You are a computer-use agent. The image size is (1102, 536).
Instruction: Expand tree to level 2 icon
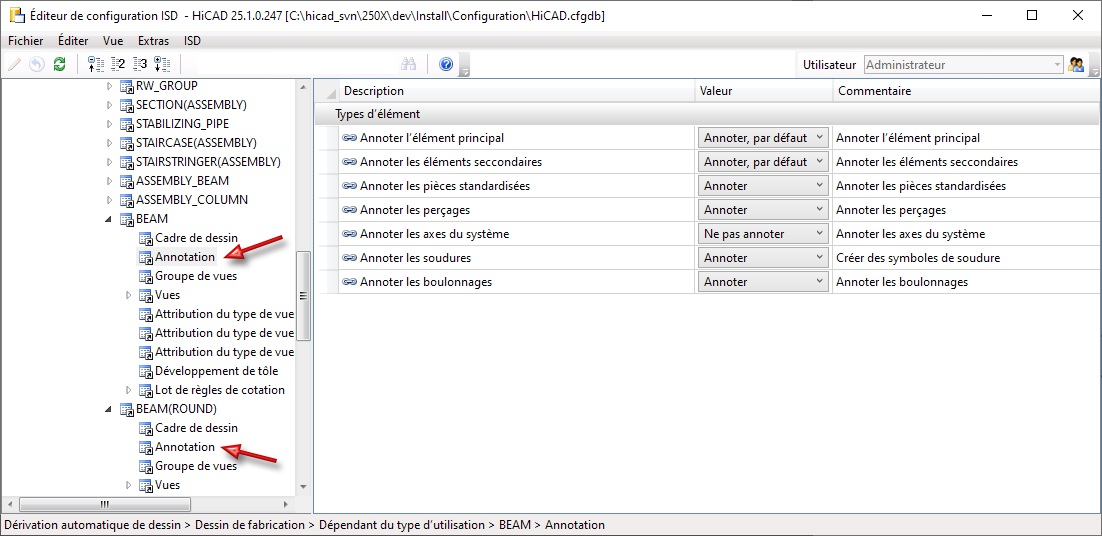click(x=118, y=65)
